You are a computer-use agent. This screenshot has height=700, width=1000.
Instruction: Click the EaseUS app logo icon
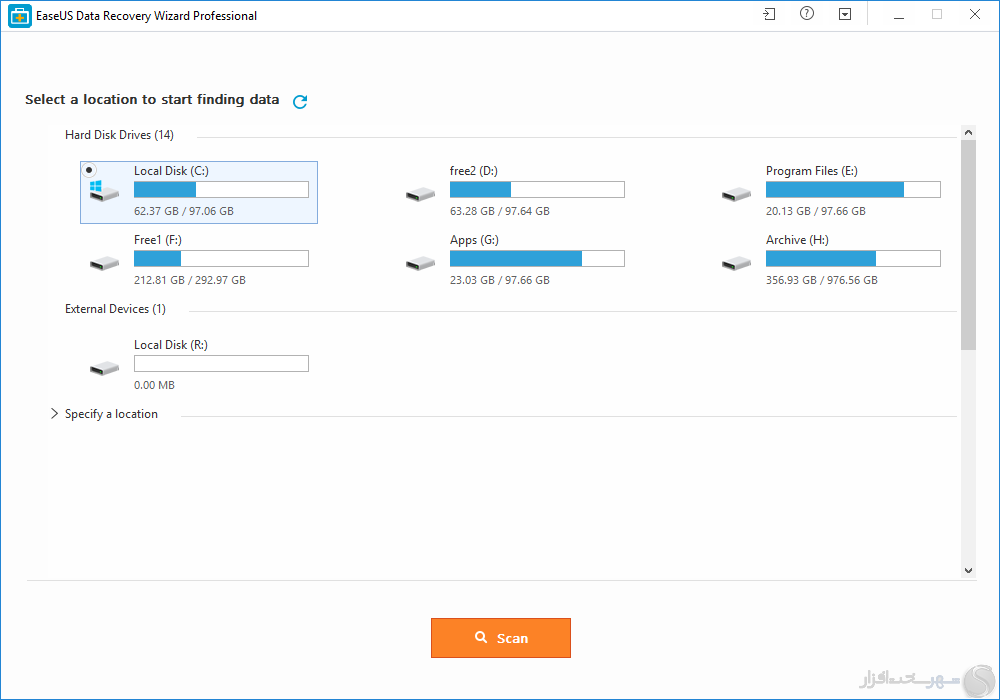[x=20, y=16]
